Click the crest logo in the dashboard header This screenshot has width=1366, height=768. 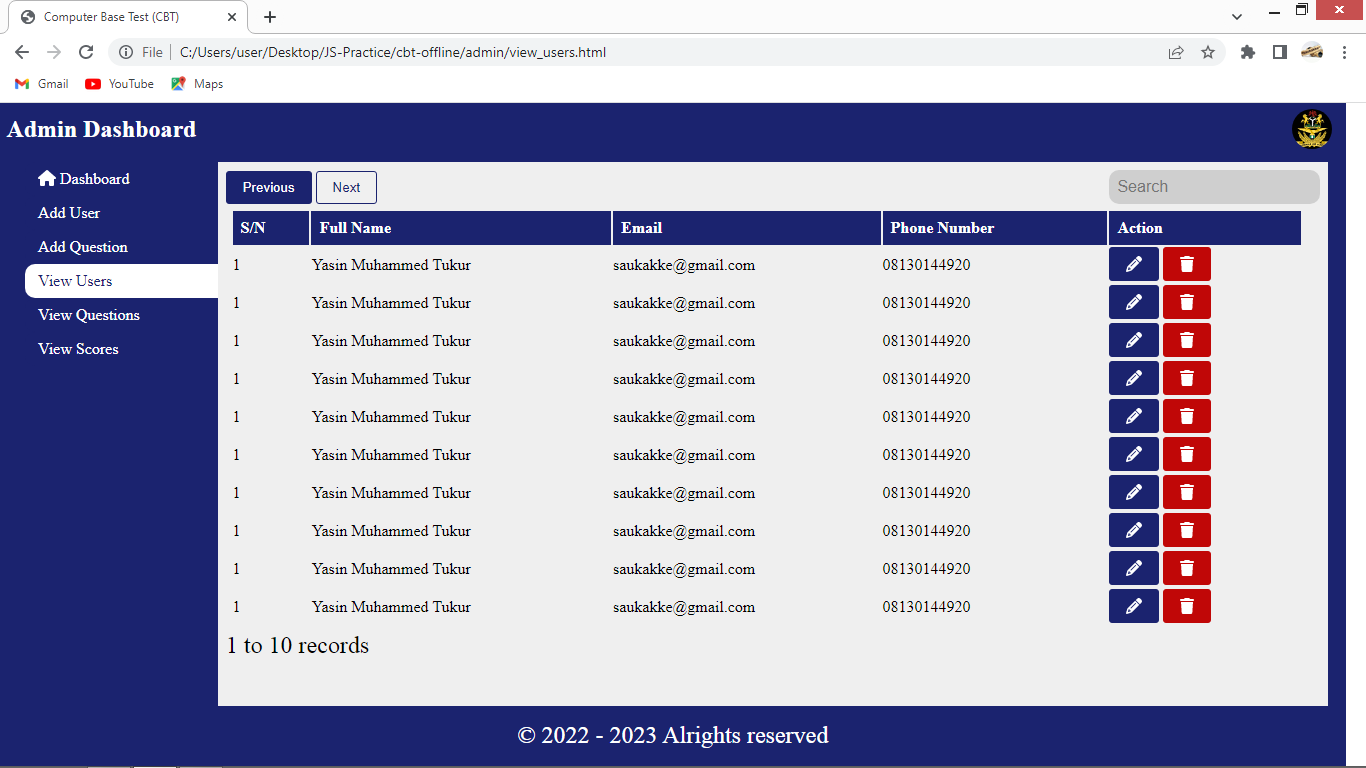pyautogui.click(x=1312, y=129)
